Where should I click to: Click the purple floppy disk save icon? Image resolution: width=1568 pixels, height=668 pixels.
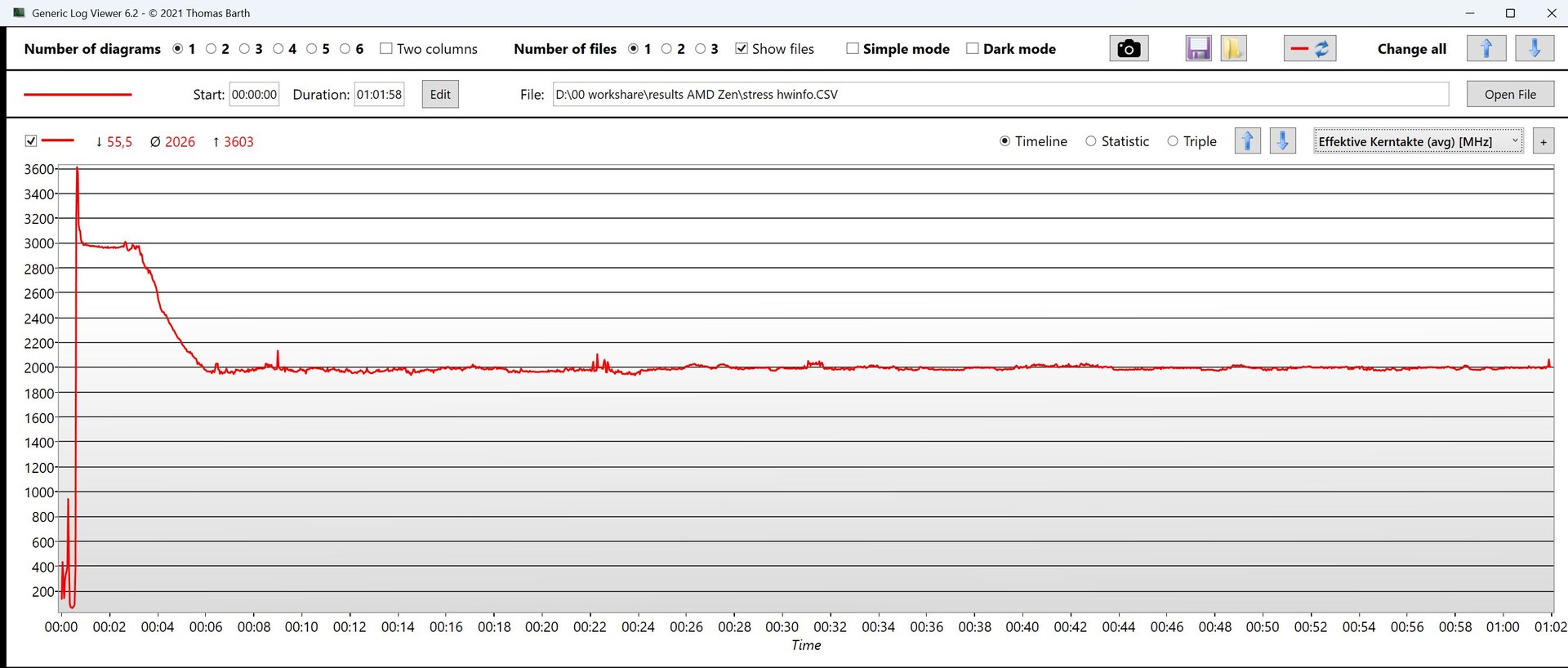point(1197,49)
